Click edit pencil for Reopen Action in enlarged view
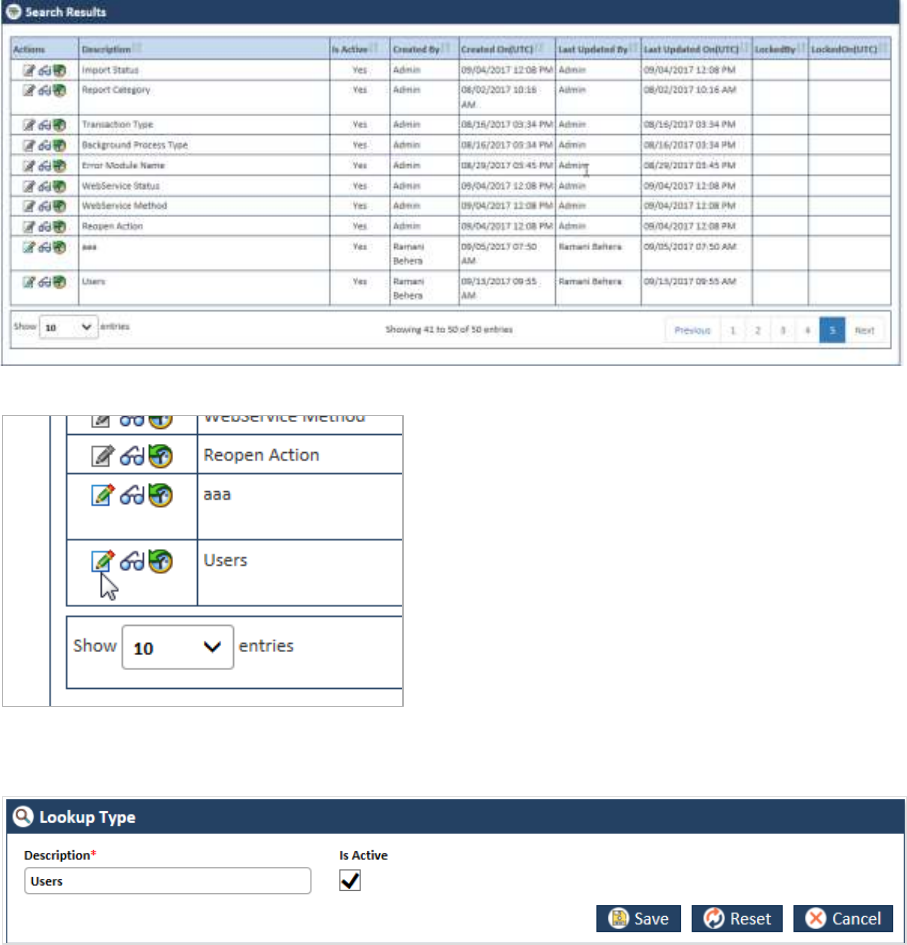Viewport: 907px width, 945px height. (102, 456)
